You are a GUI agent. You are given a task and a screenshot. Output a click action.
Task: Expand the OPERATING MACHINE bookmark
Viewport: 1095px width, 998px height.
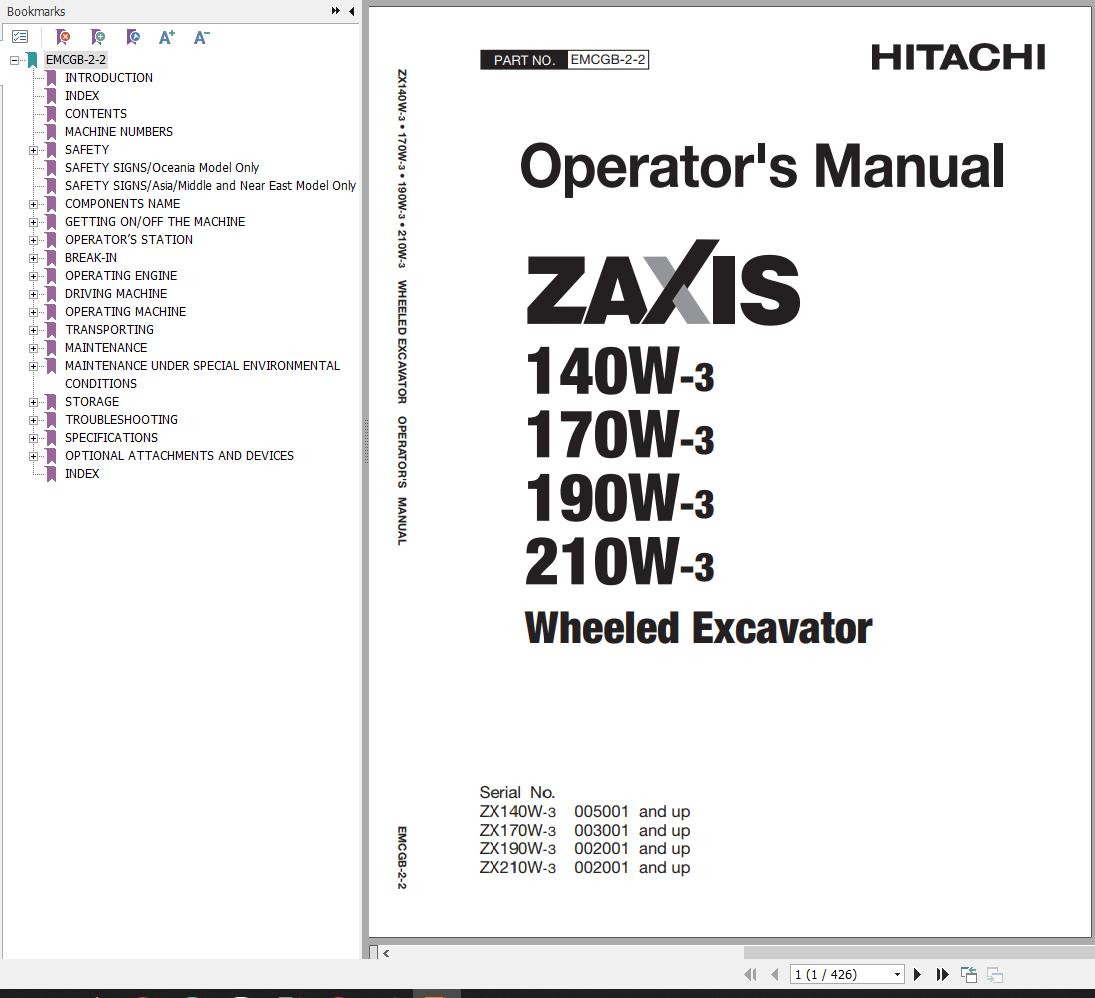click(x=33, y=312)
